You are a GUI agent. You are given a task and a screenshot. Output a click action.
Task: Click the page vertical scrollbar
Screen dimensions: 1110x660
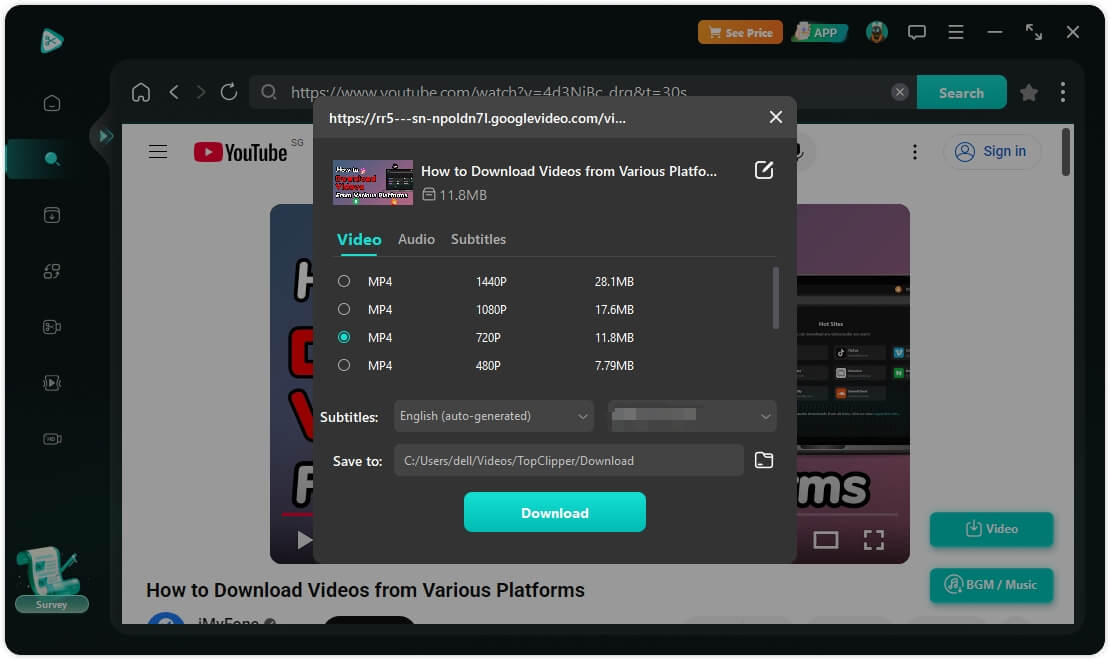(1065, 152)
